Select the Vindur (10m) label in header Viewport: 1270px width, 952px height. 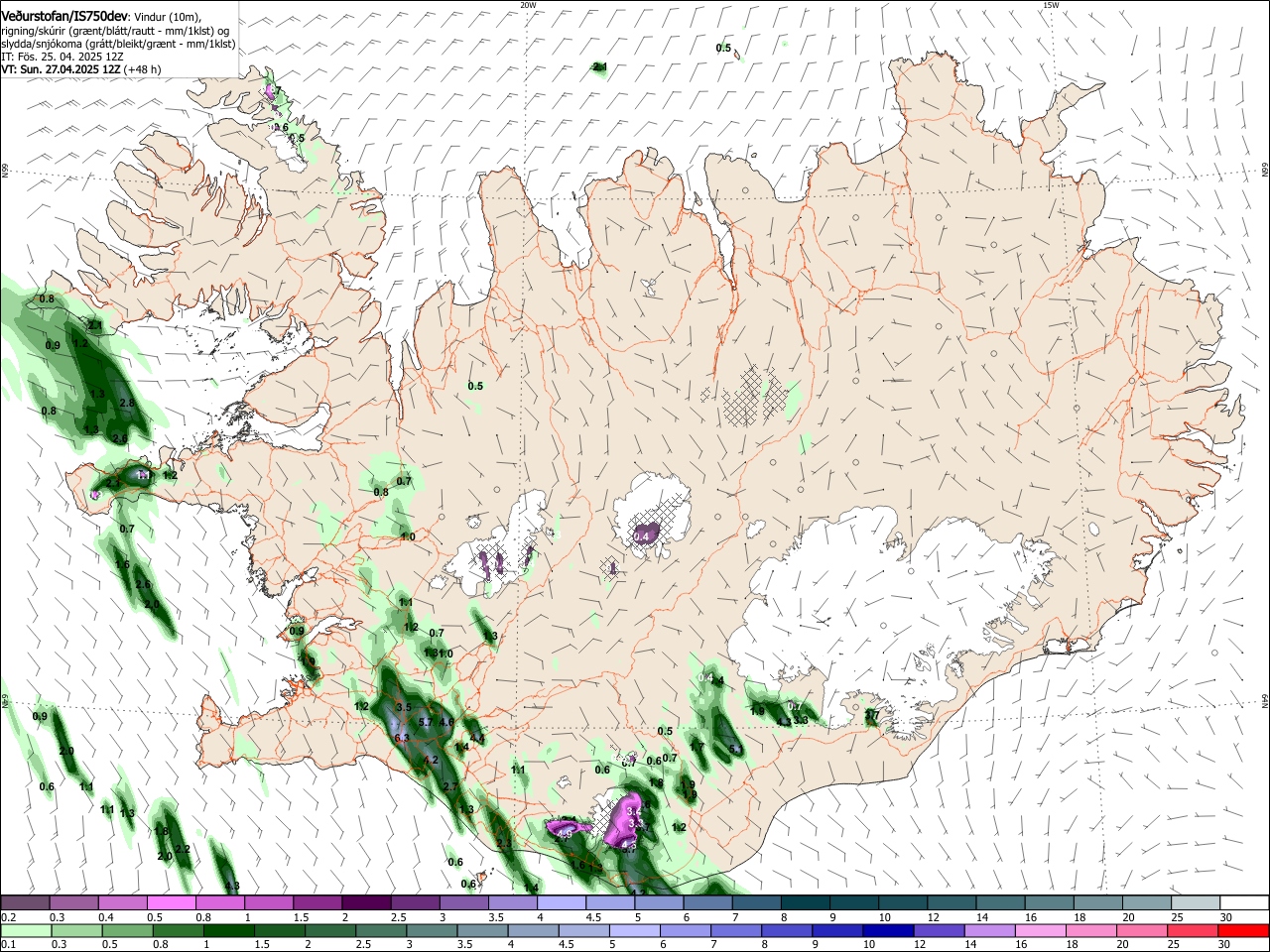coord(168,17)
